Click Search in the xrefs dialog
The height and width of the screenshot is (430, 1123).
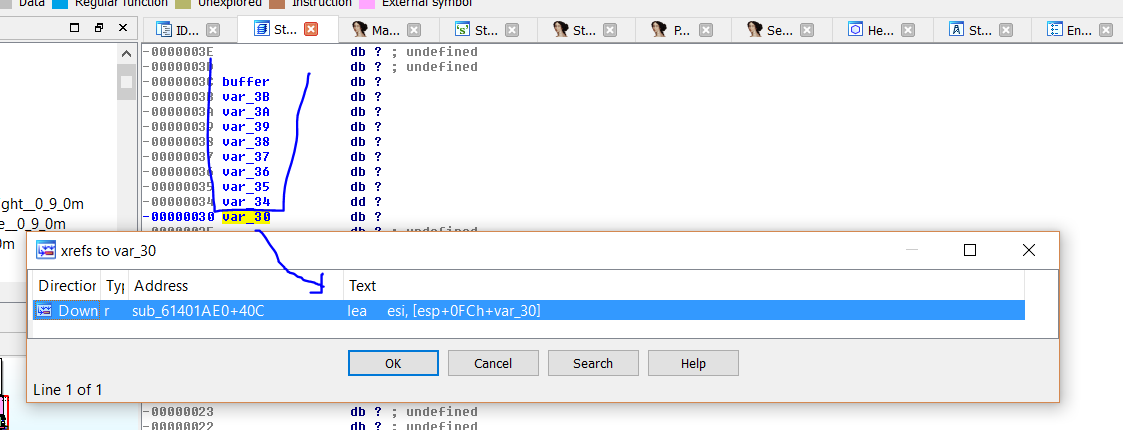[x=593, y=363]
